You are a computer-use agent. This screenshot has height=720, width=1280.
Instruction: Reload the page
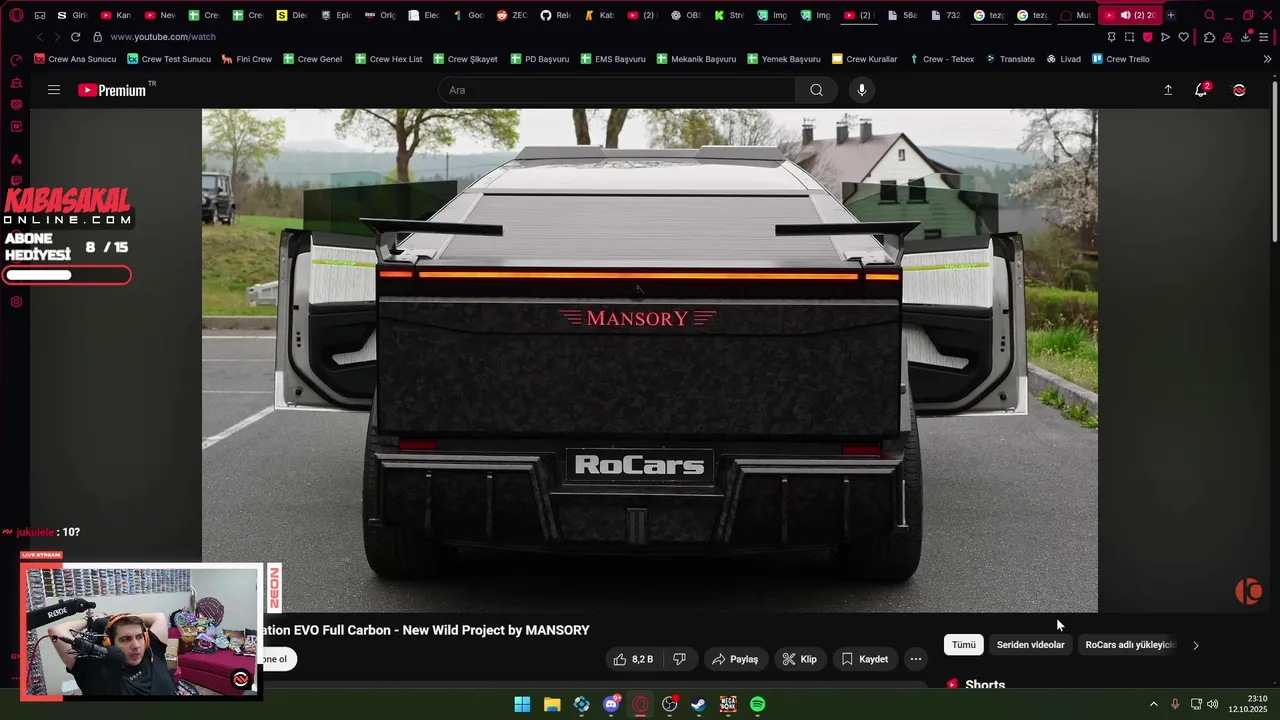point(75,37)
